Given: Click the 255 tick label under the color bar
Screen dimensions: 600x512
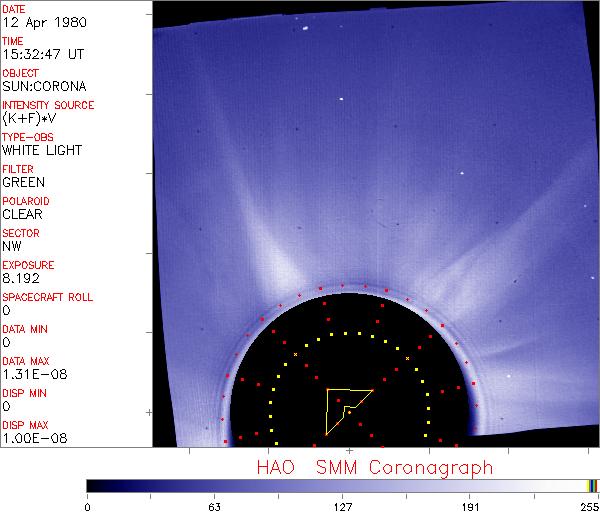Looking at the screenshot, I should tap(587, 505).
